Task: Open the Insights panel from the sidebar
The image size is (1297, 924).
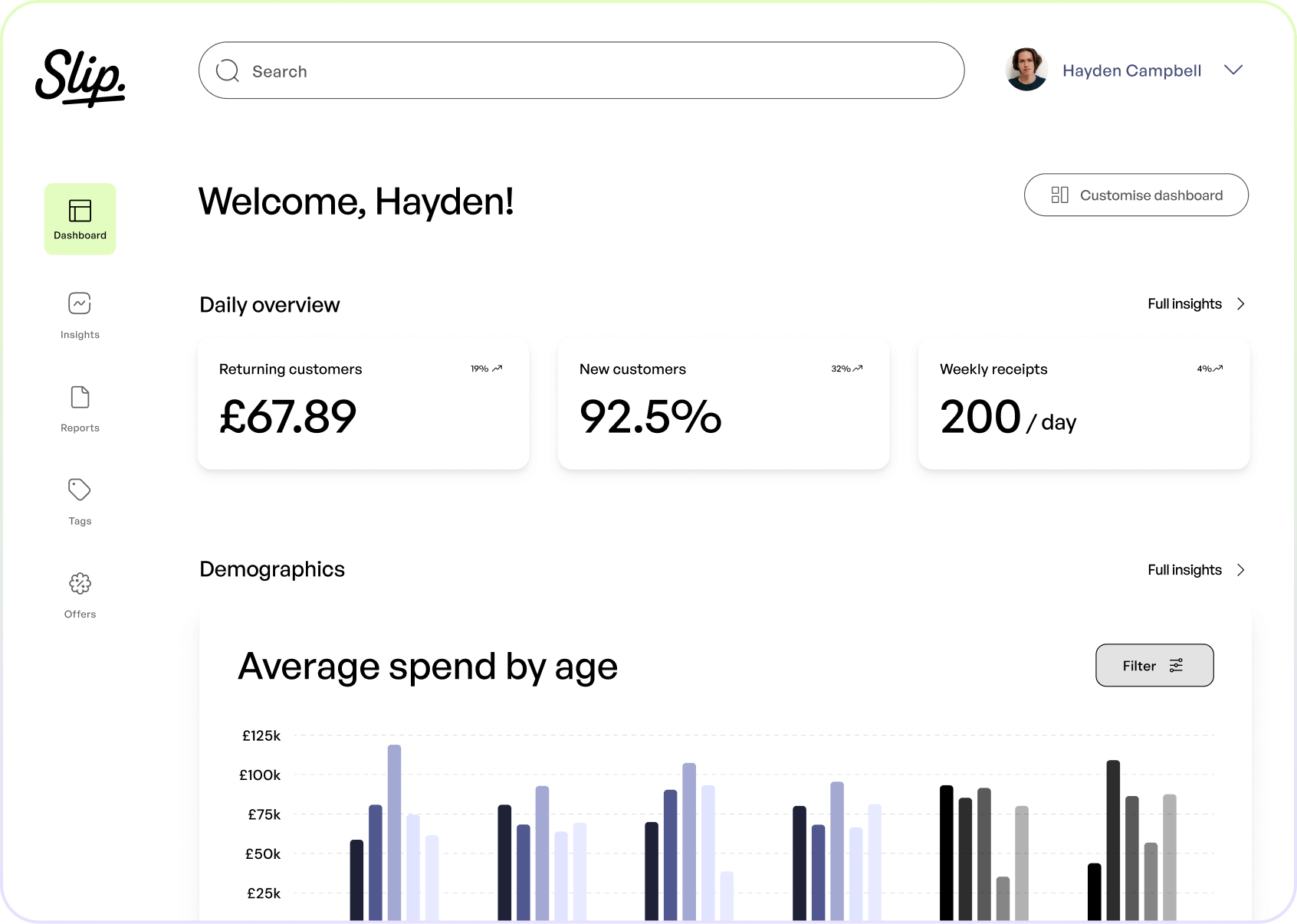Action: (80, 303)
